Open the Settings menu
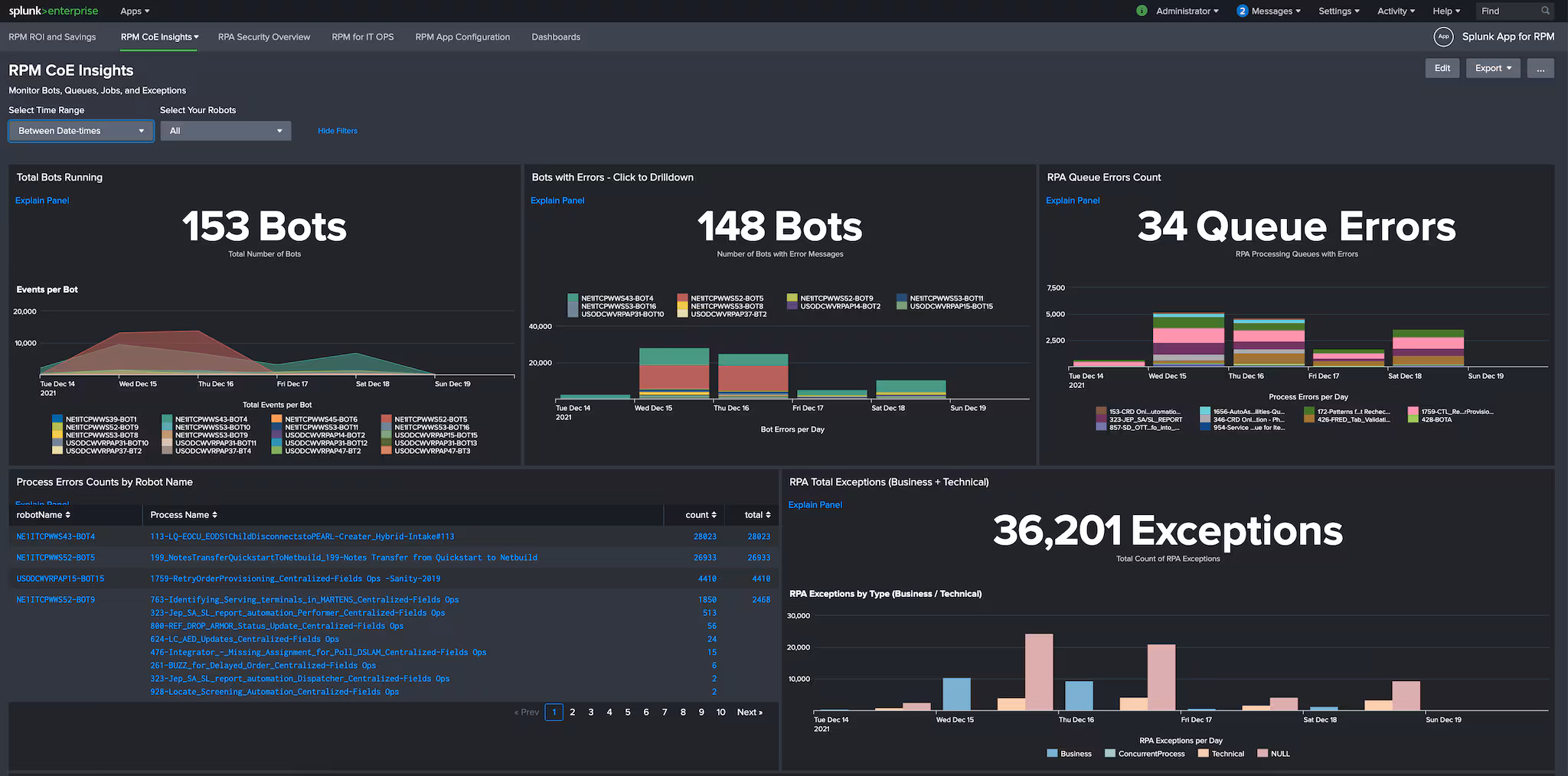 coord(1338,11)
